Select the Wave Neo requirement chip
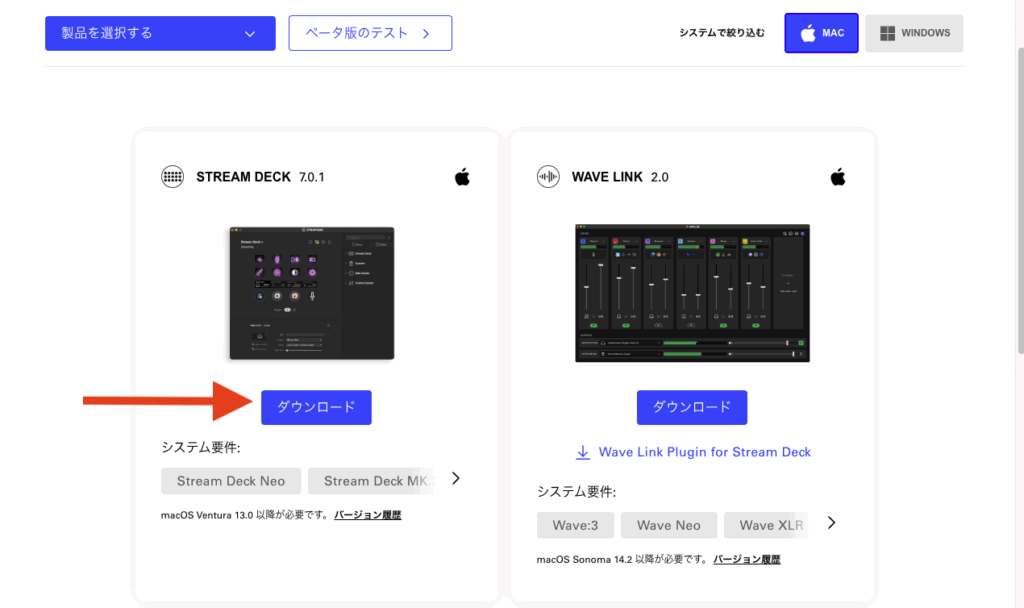This screenshot has height=608, width=1024. 669,525
